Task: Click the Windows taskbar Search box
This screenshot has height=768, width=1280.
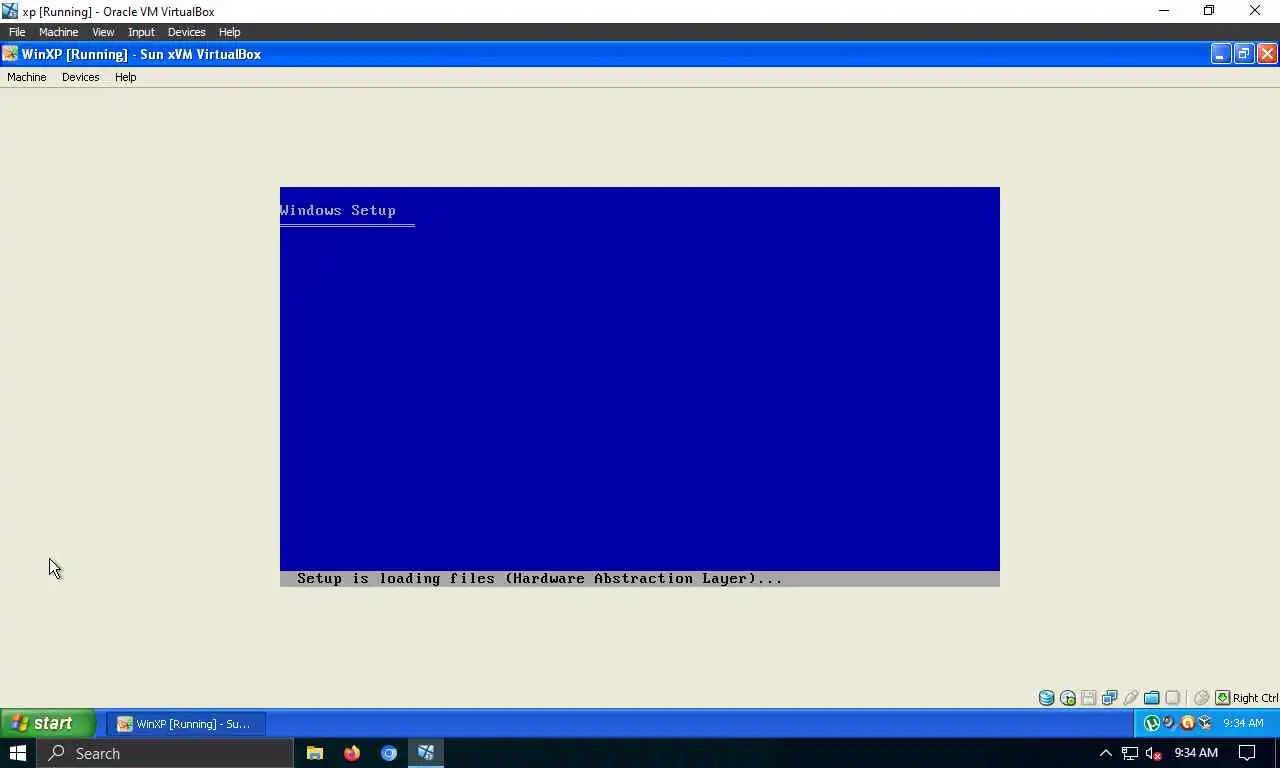Action: [x=165, y=753]
